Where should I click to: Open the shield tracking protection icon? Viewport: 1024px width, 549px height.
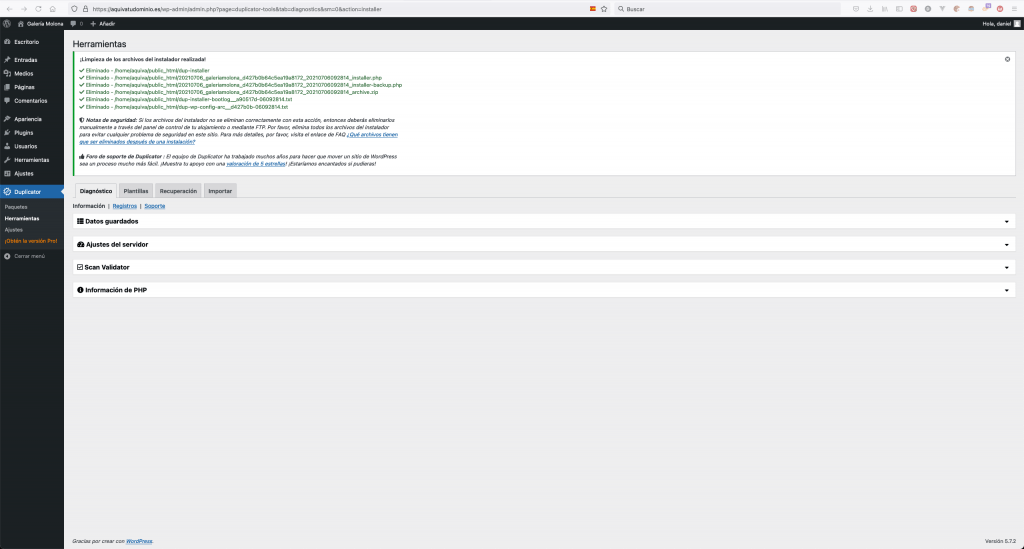74,9
